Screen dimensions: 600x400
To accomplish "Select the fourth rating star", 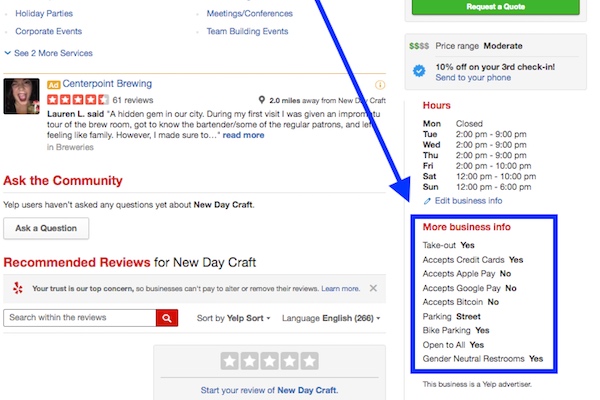I will (289, 361).
